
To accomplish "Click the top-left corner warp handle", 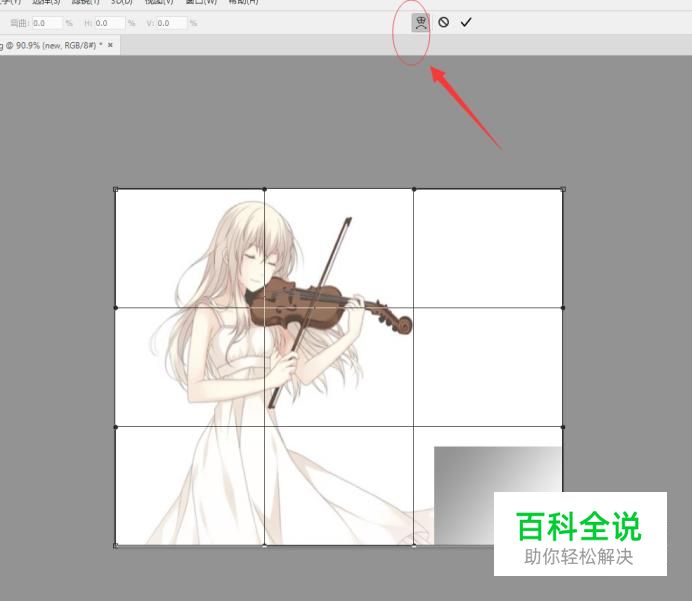I will (116, 189).
